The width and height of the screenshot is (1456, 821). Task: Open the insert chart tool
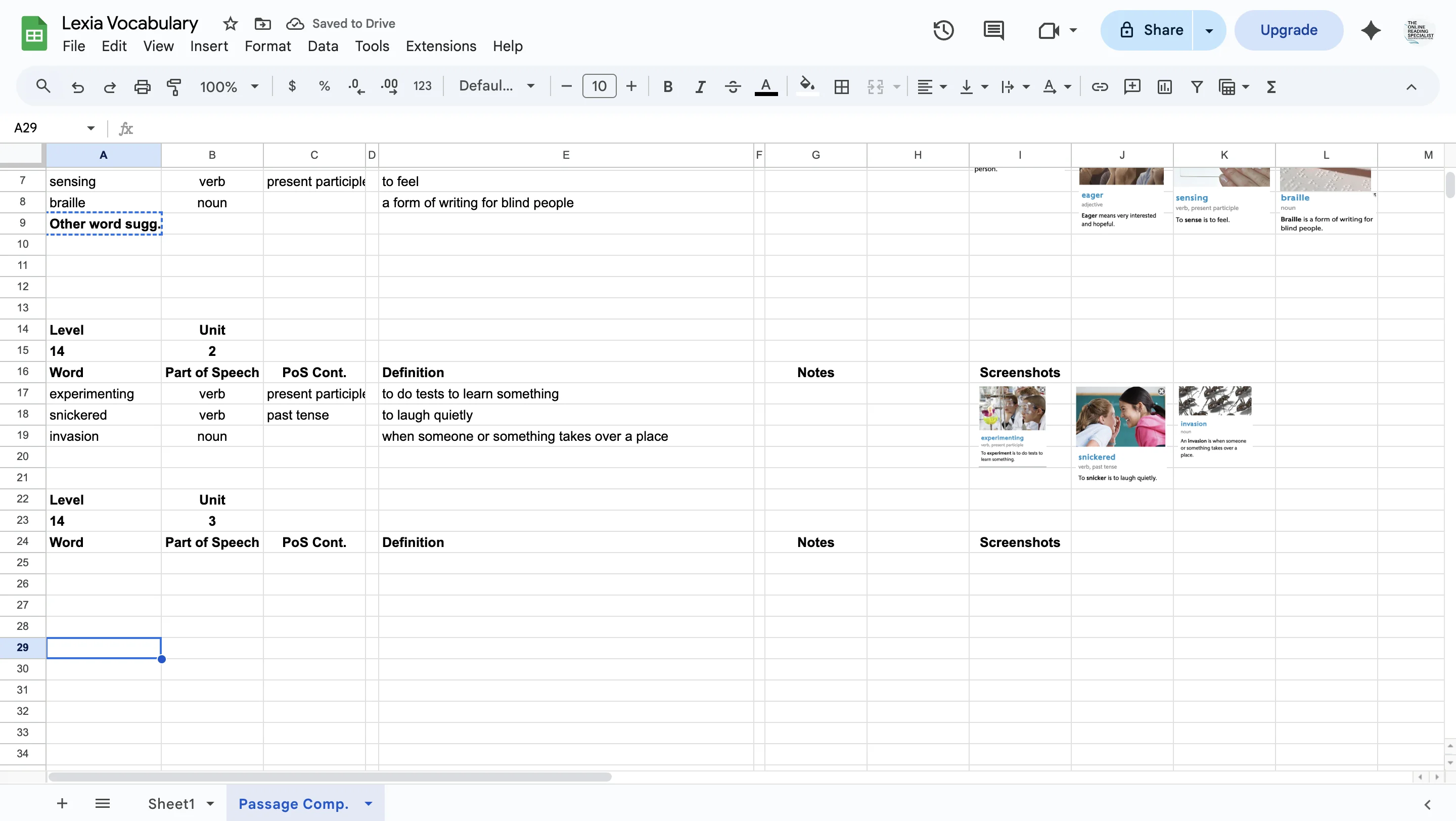click(1164, 86)
